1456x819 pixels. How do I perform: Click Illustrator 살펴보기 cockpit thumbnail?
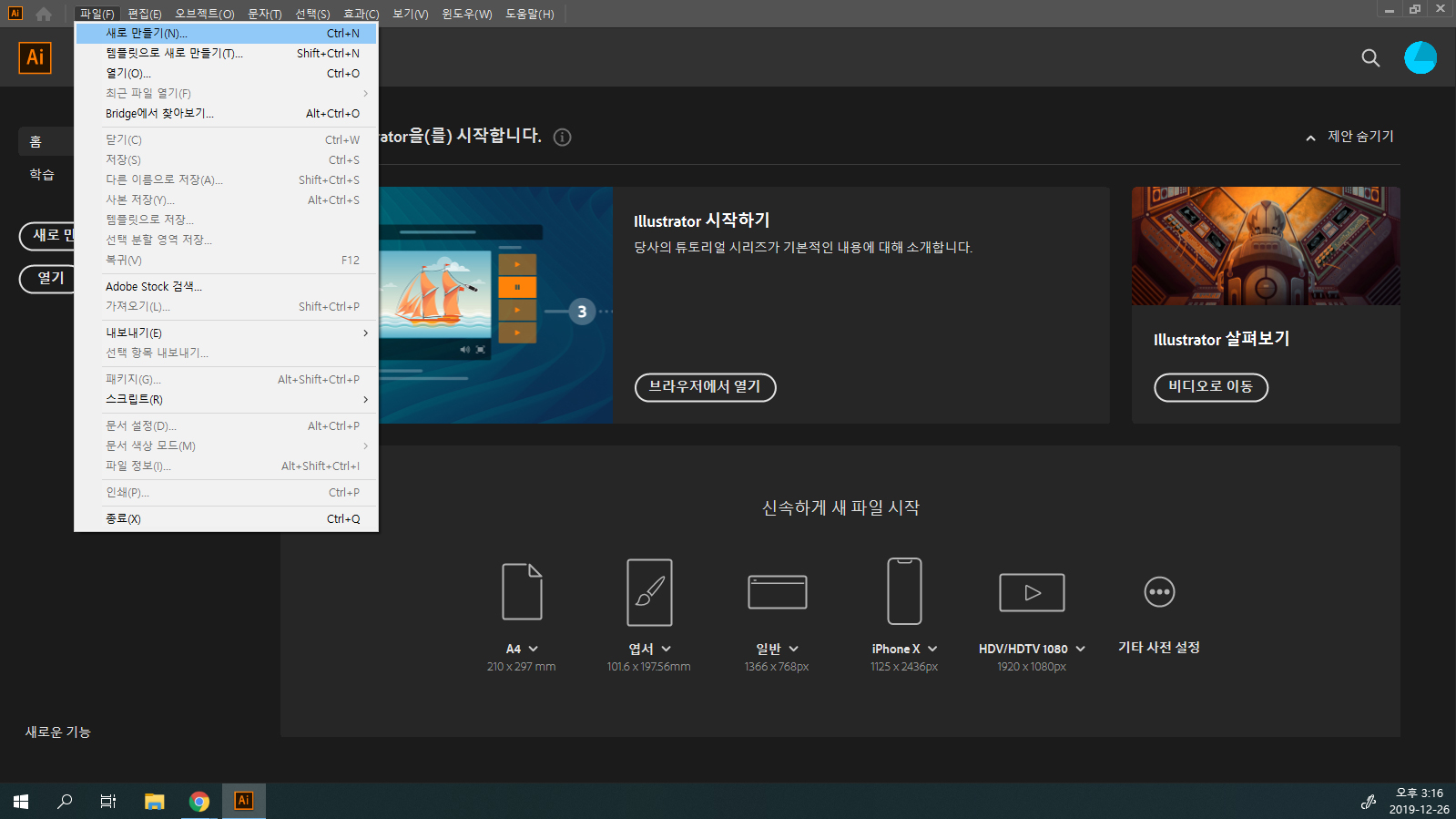[x=1266, y=246]
